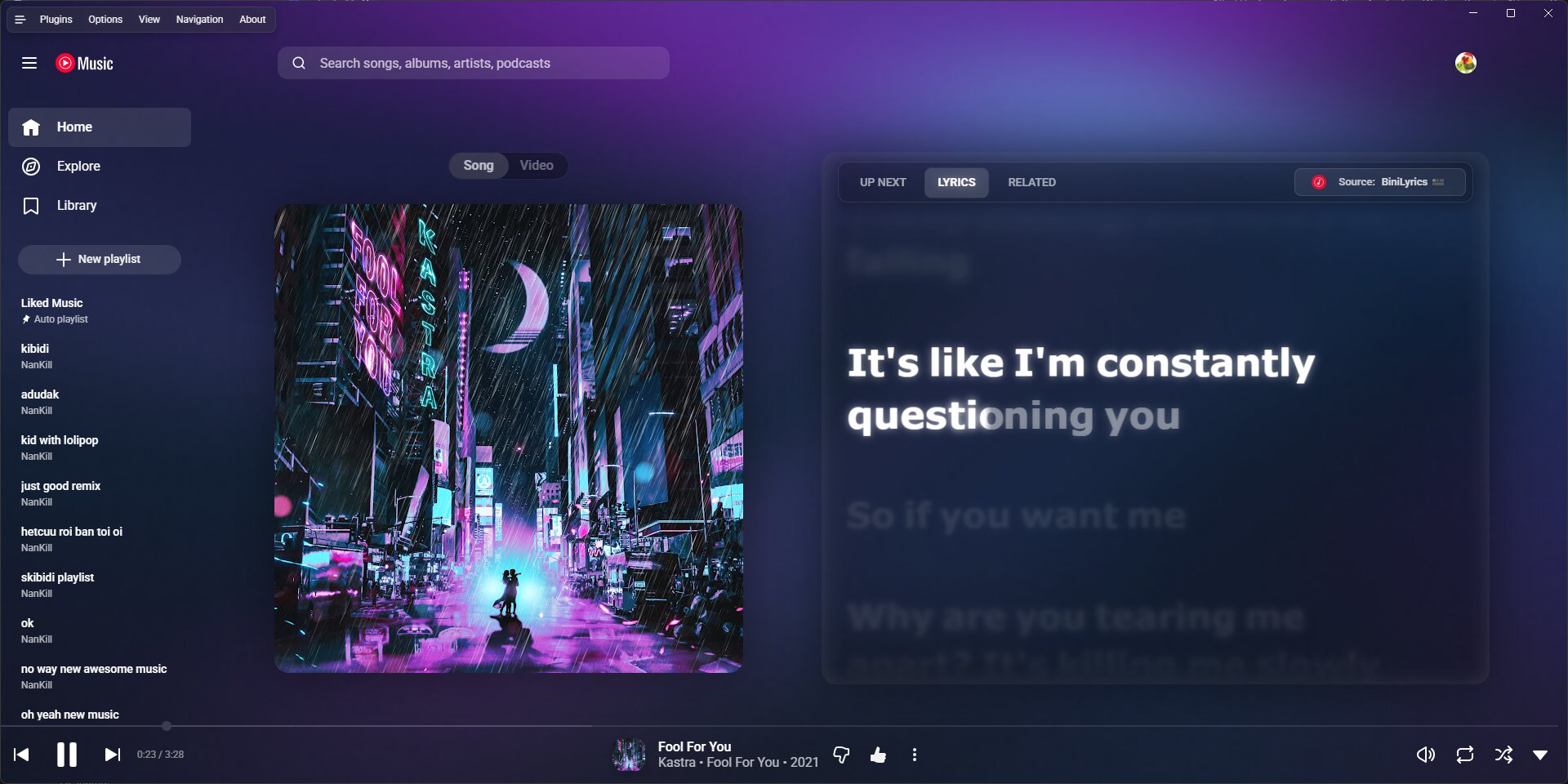Click the YouTube Music logo
This screenshot has width=1568, height=784.
[x=84, y=63]
